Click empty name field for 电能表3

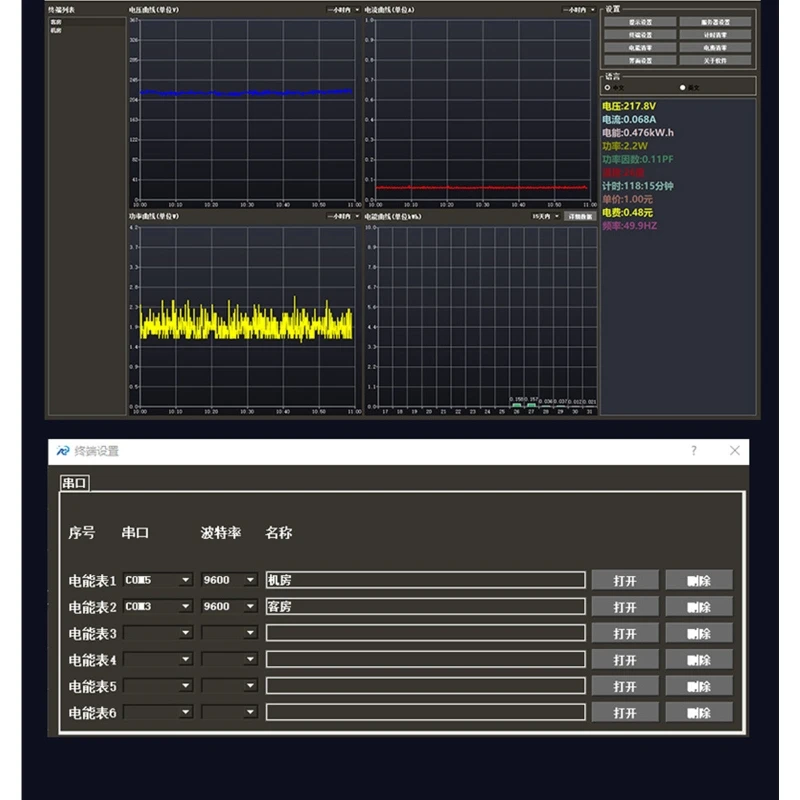[x=426, y=633]
